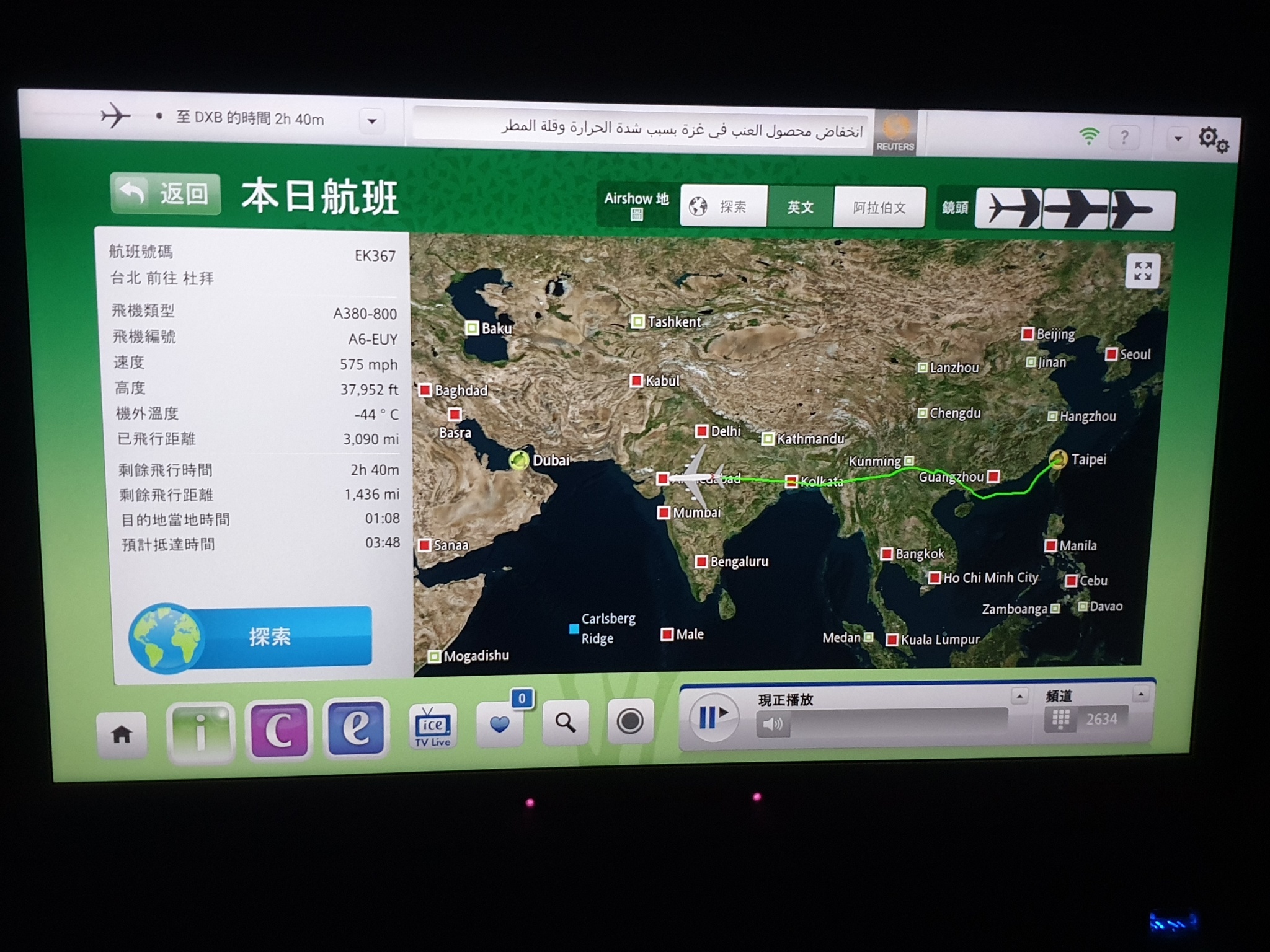Mute the audio speaker icon
Screen dimensions: 1270x952
pos(773,724)
